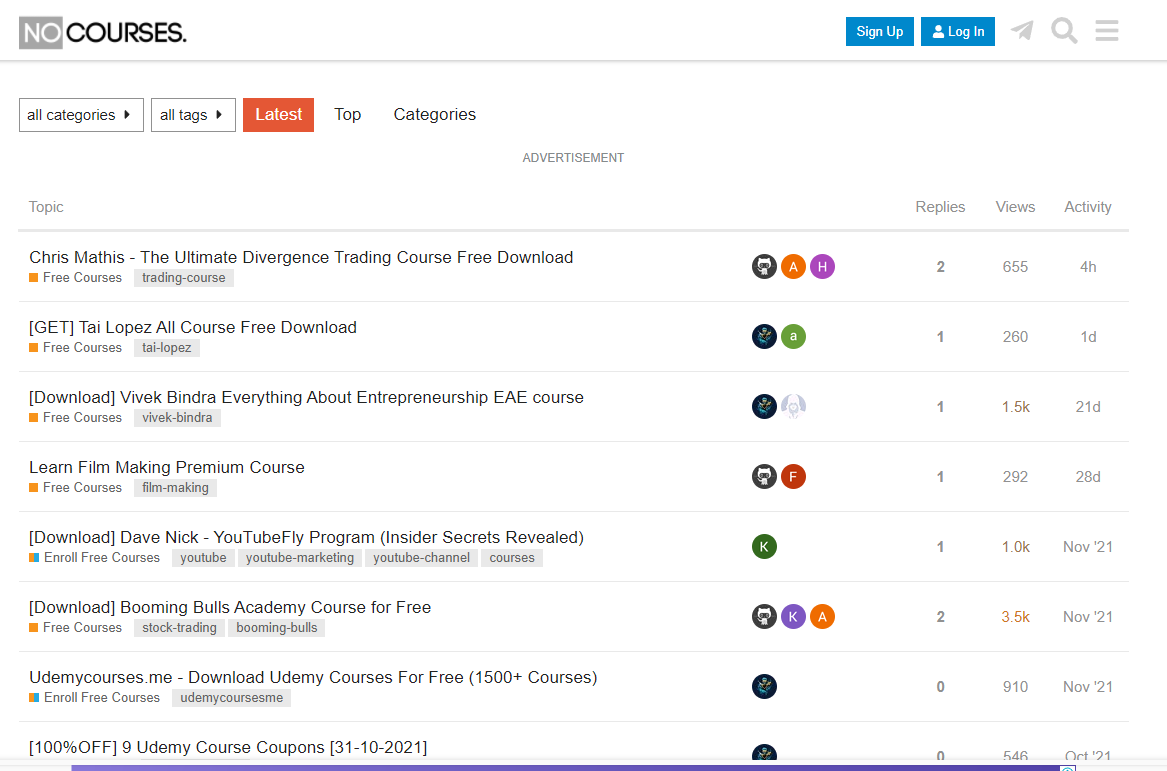Select the 'youtube-channel' tag

pyautogui.click(x=421, y=557)
